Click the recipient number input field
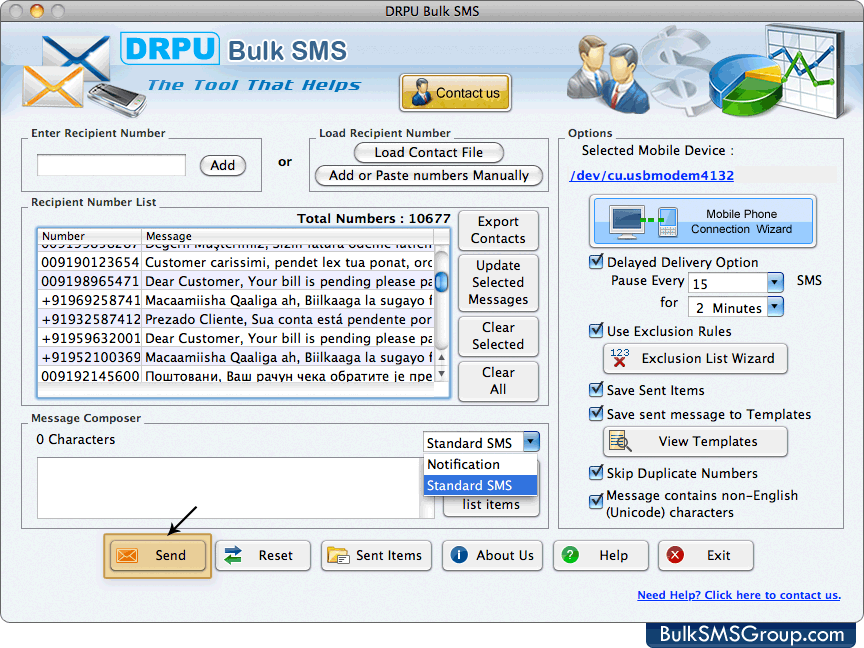Screen dimensions: 864x648 [110, 165]
